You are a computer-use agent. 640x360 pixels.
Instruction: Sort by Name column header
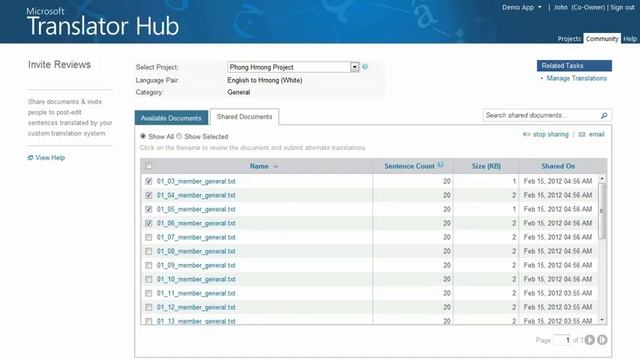(x=259, y=166)
